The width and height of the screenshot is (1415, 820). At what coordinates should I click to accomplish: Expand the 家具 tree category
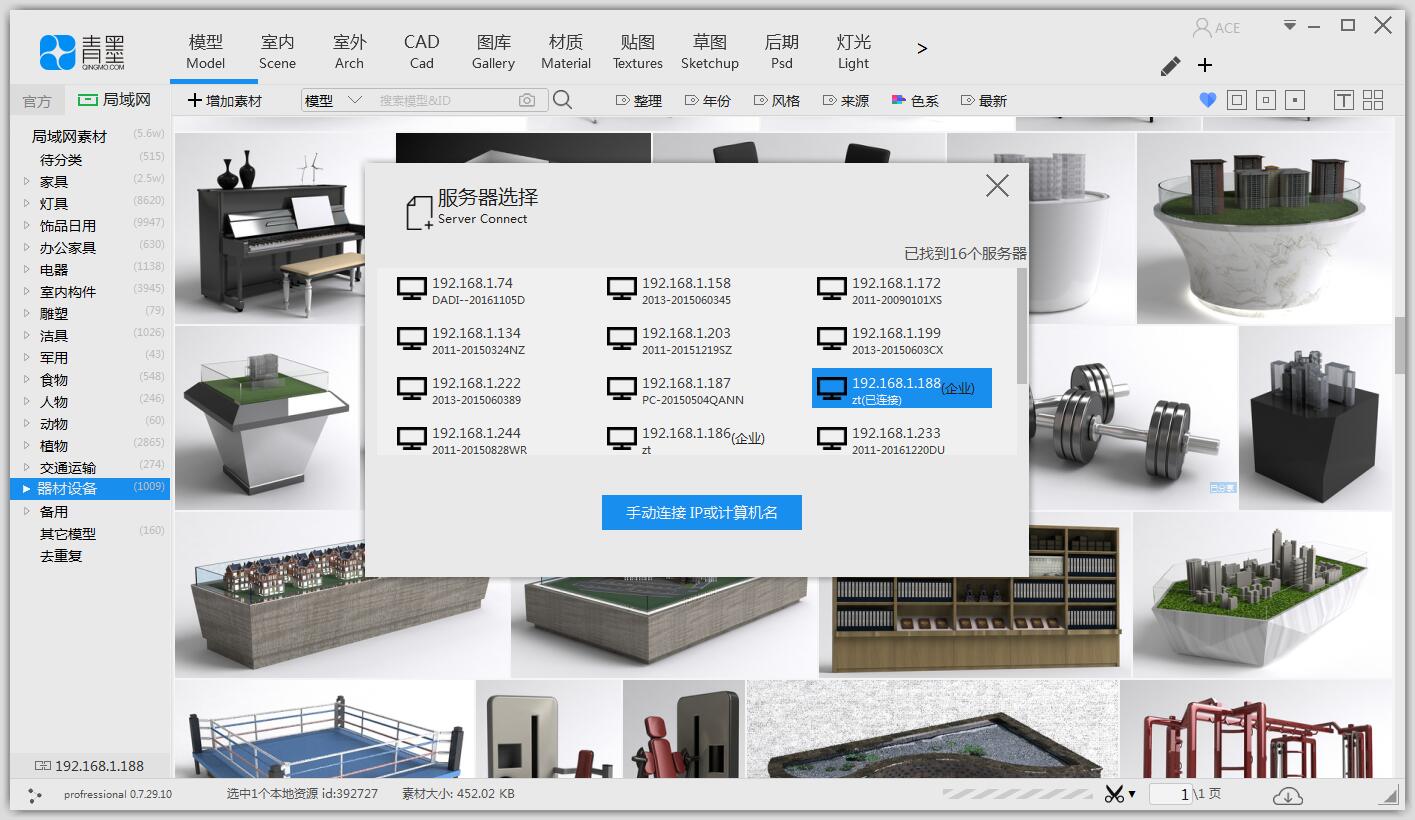coord(27,182)
